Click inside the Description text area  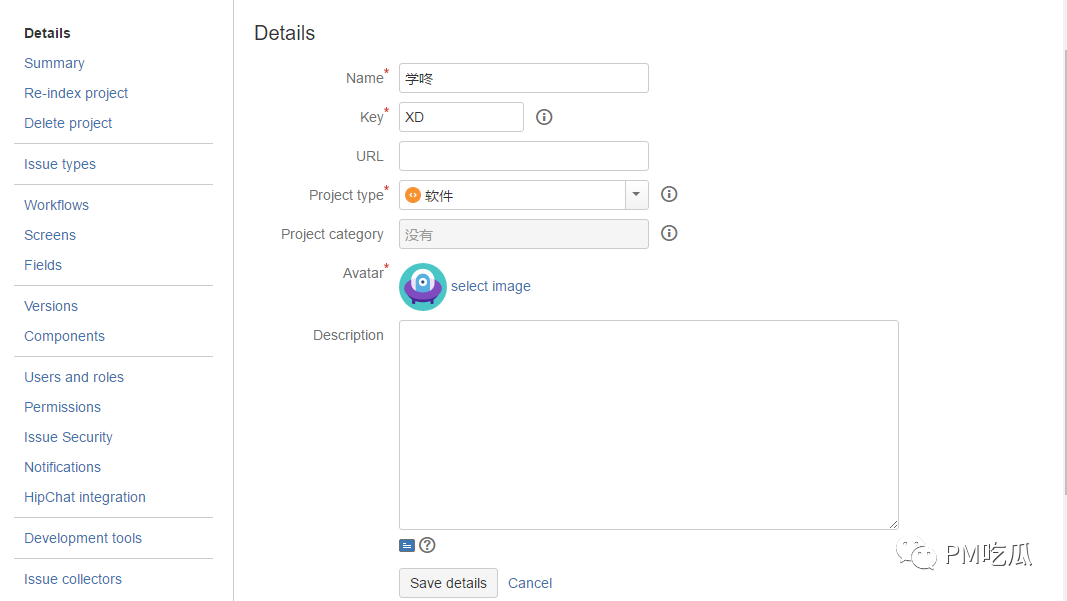(x=648, y=424)
